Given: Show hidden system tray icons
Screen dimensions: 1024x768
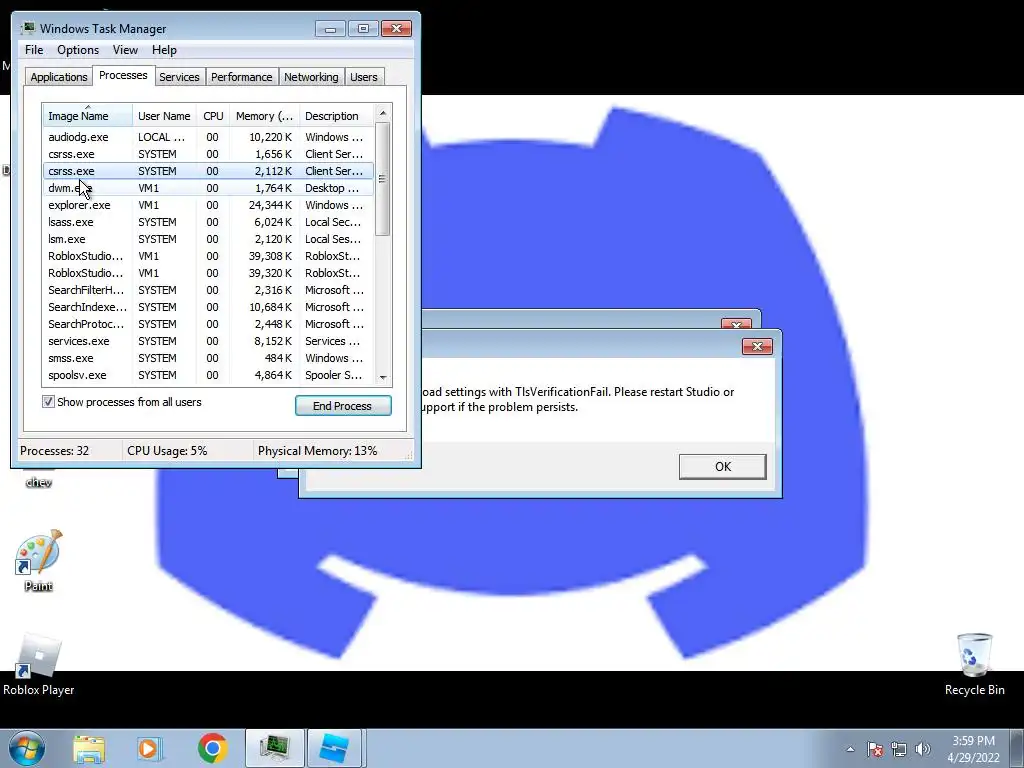Looking at the screenshot, I should coord(850,749).
